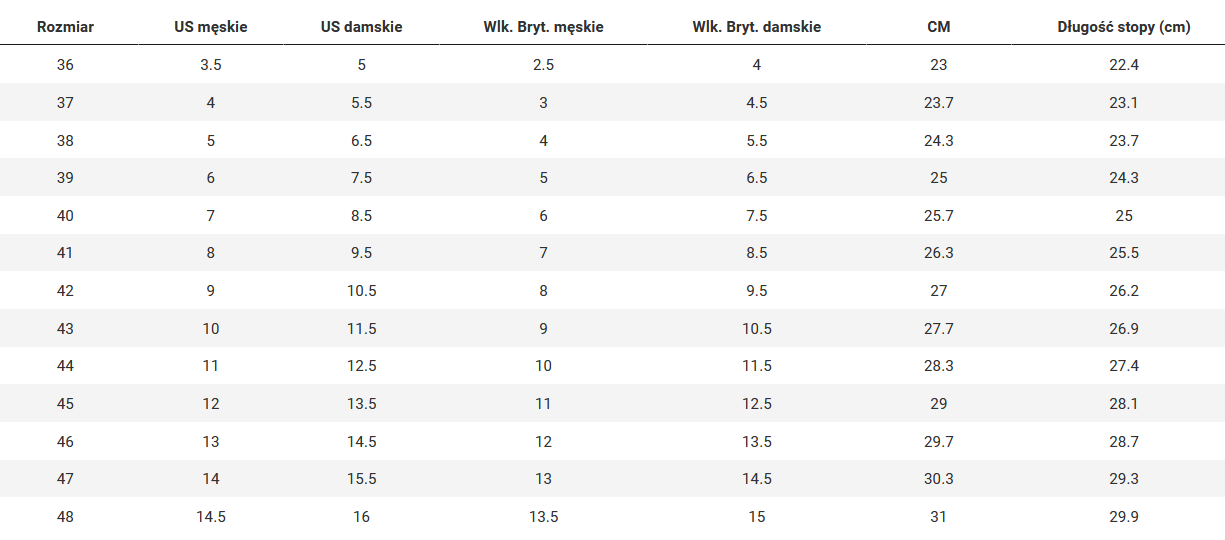Select the foot length value 29.9

click(1124, 517)
